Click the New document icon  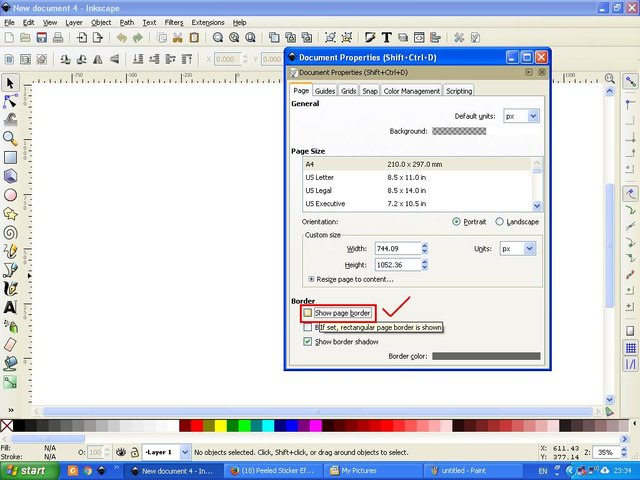coord(9,38)
